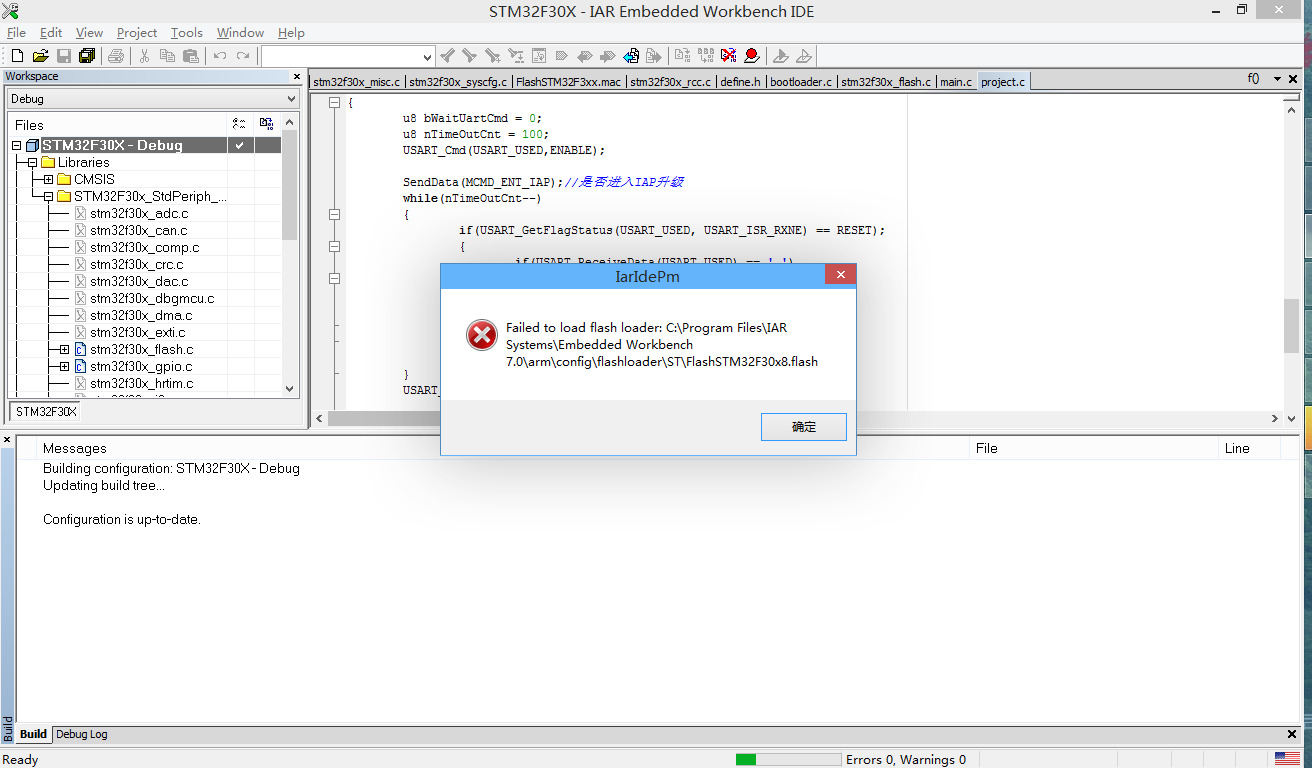Screen dimensions: 1312x768
Task: Expand the CMSIS folder
Action: pyautogui.click(x=48, y=179)
